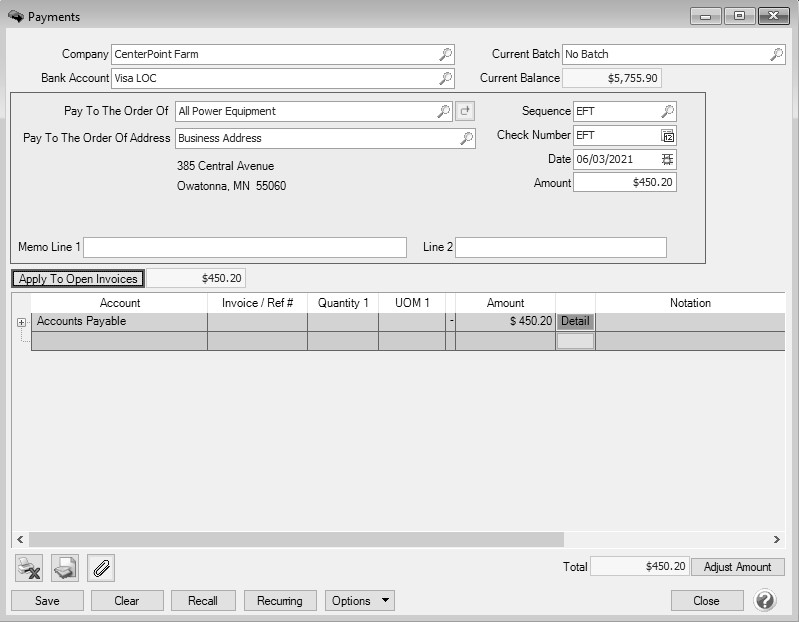Viewport: 799px width, 622px height.
Task: Open the Date calendar picker icon
Action: (x=668, y=159)
